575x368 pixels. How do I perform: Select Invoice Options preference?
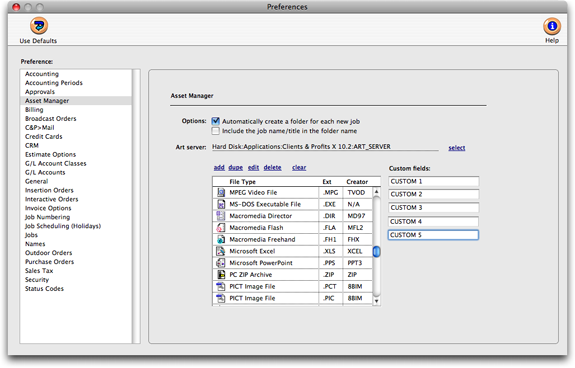pyautogui.click(x=76, y=208)
